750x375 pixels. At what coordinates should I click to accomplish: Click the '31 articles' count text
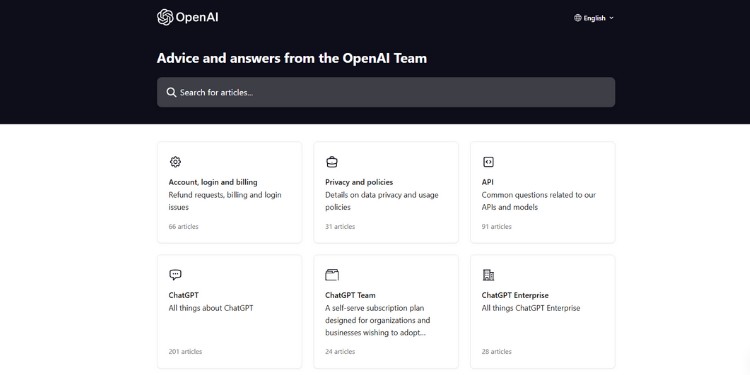(340, 227)
